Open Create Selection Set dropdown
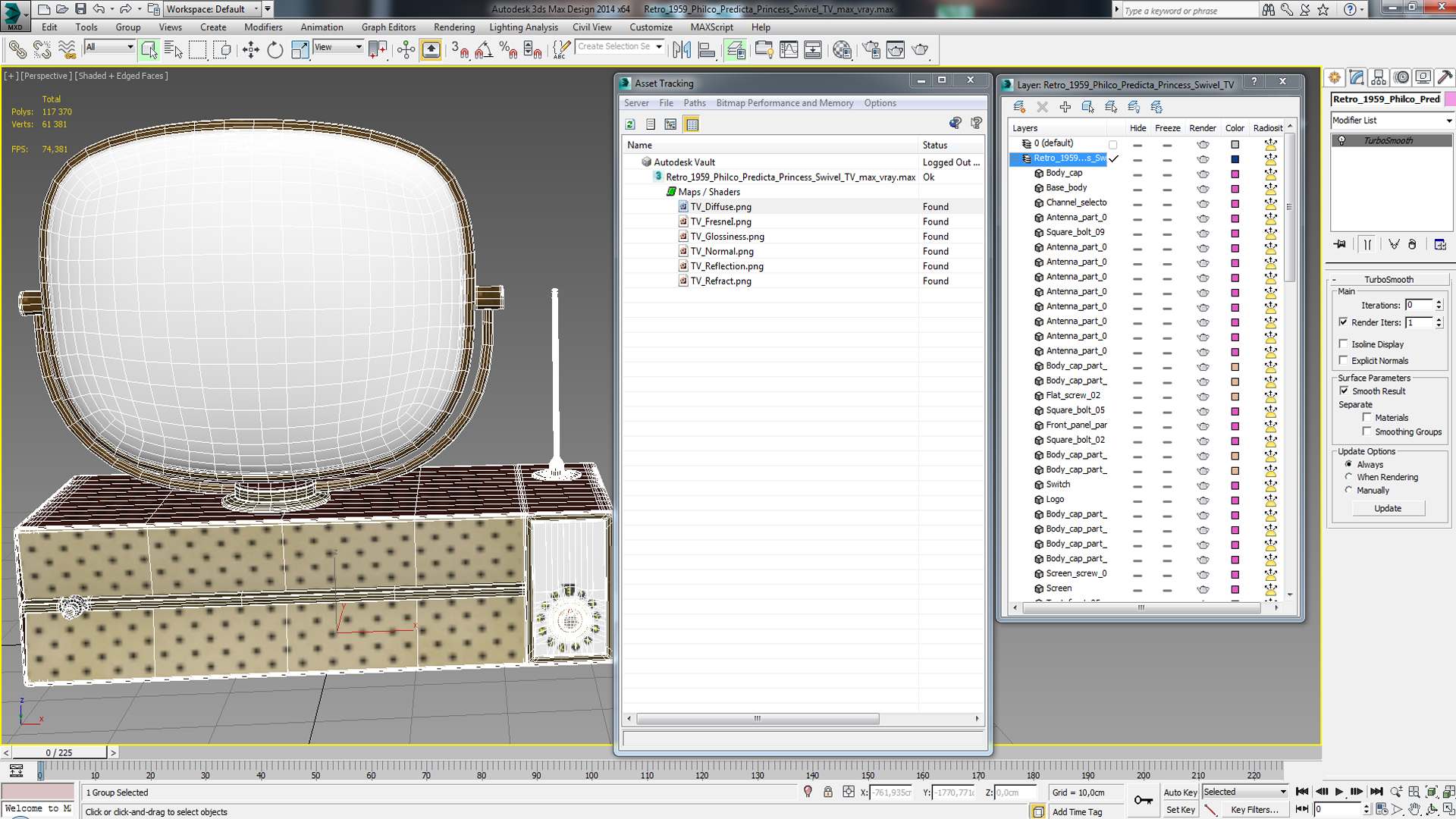 pyautogui.click(x=658, y=47)
